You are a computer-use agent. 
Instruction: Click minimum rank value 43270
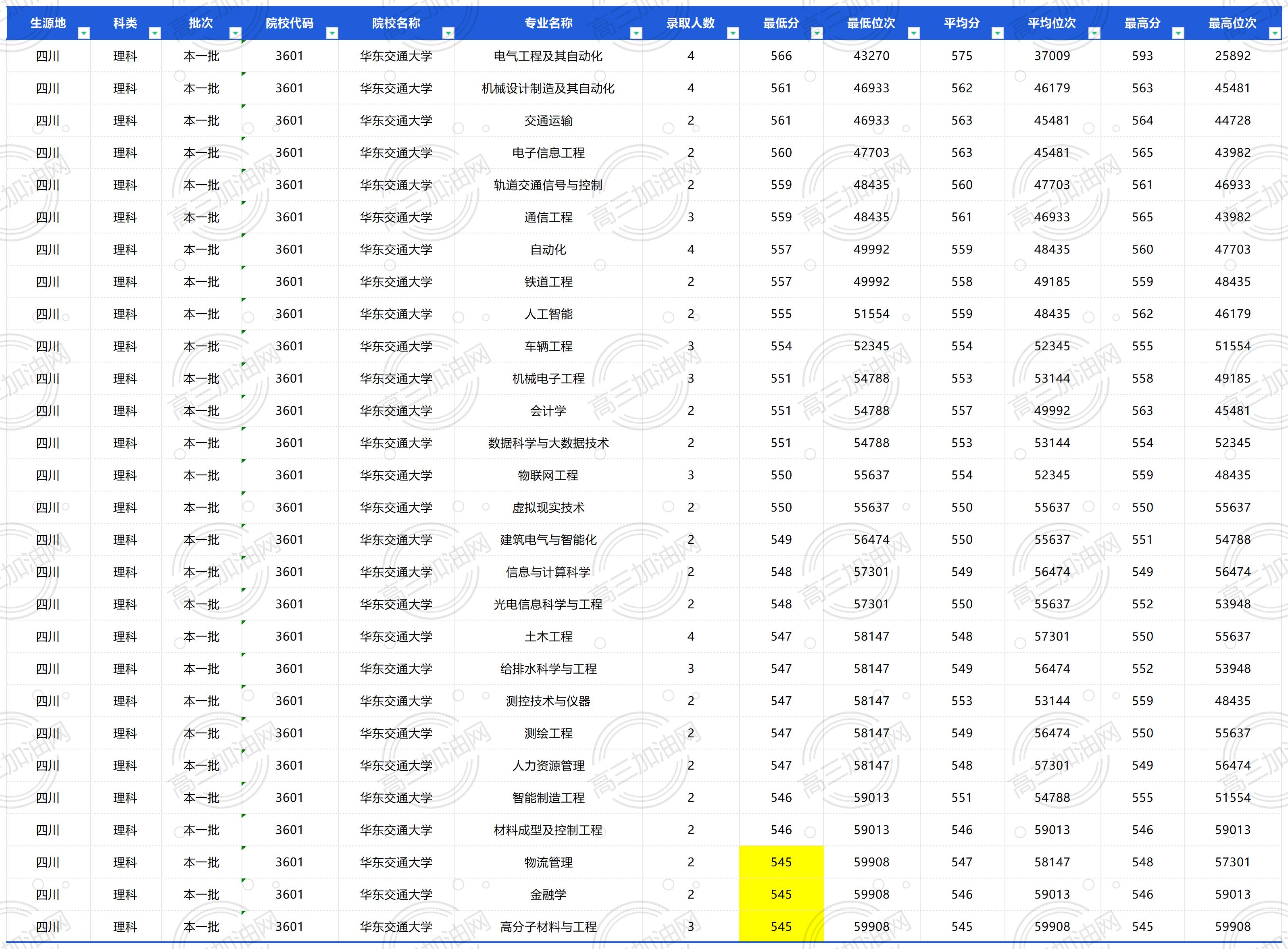coord(871,56)
